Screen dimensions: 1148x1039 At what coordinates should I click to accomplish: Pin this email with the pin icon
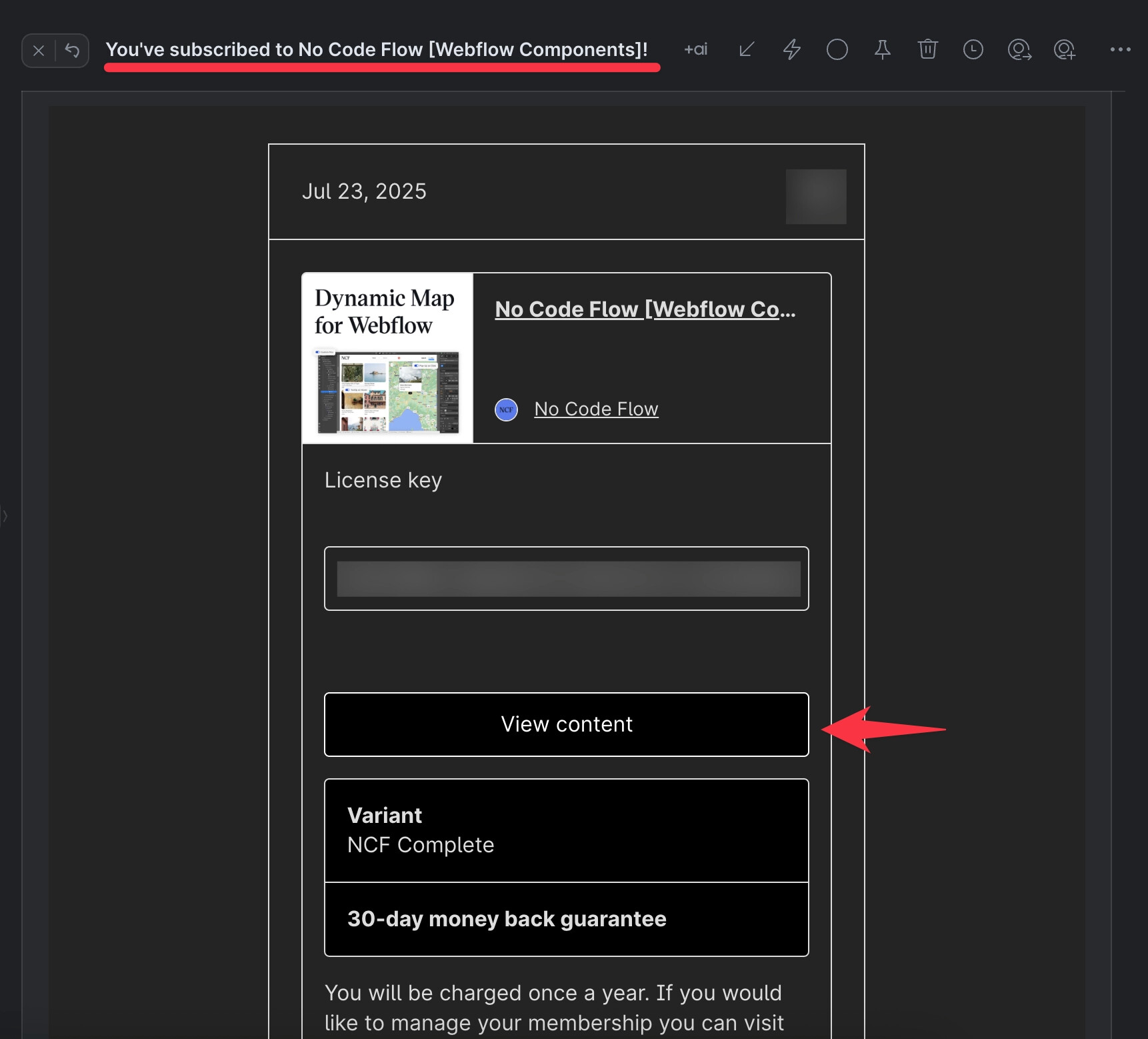(883, 49)
